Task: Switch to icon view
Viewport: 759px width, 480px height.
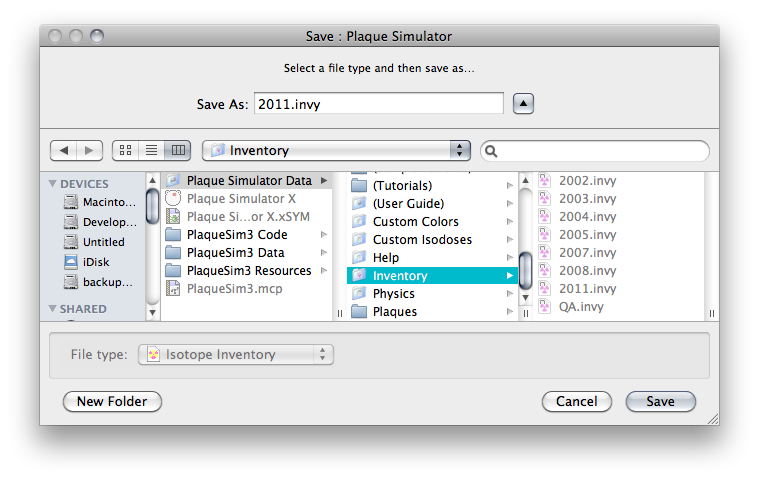Action: [125, 150]
